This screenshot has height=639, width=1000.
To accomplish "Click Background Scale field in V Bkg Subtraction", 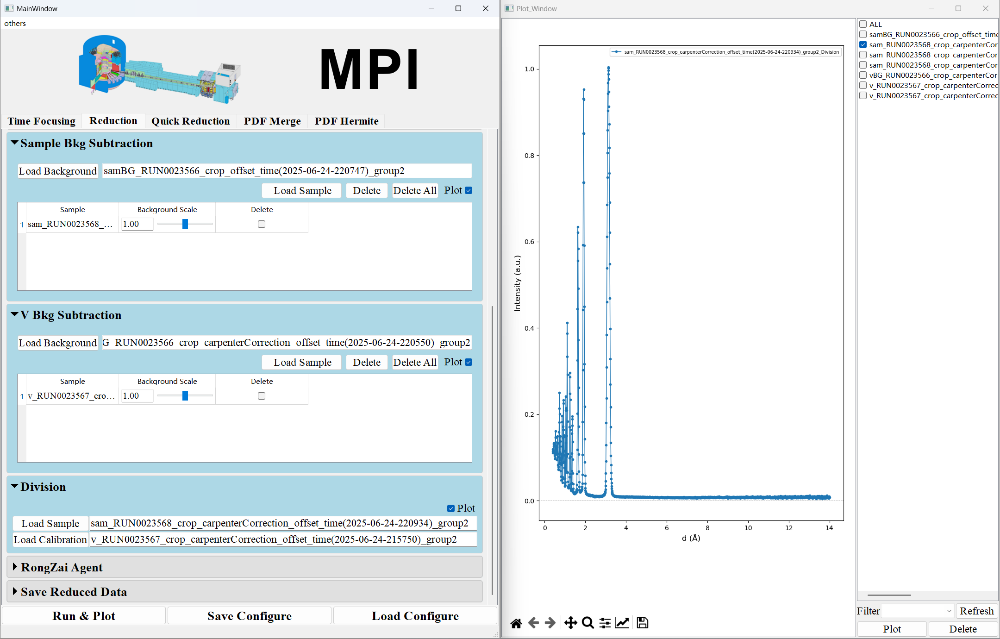I will (x=136, y=396).
